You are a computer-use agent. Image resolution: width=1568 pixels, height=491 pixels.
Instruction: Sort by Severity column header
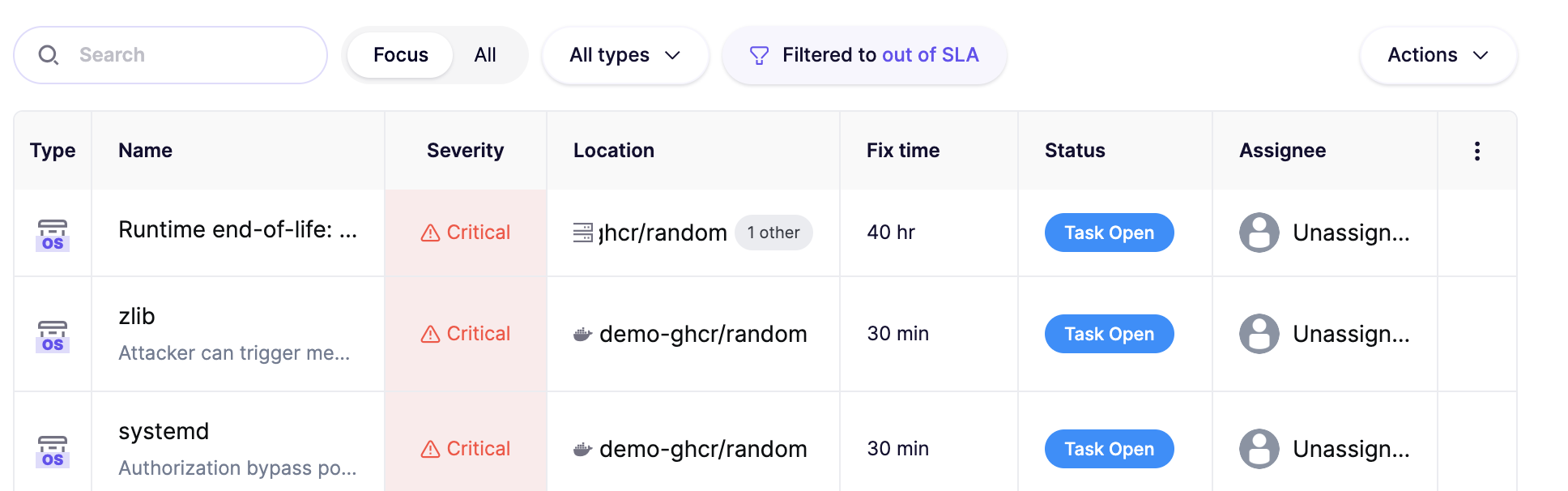(x=466, y=151)
